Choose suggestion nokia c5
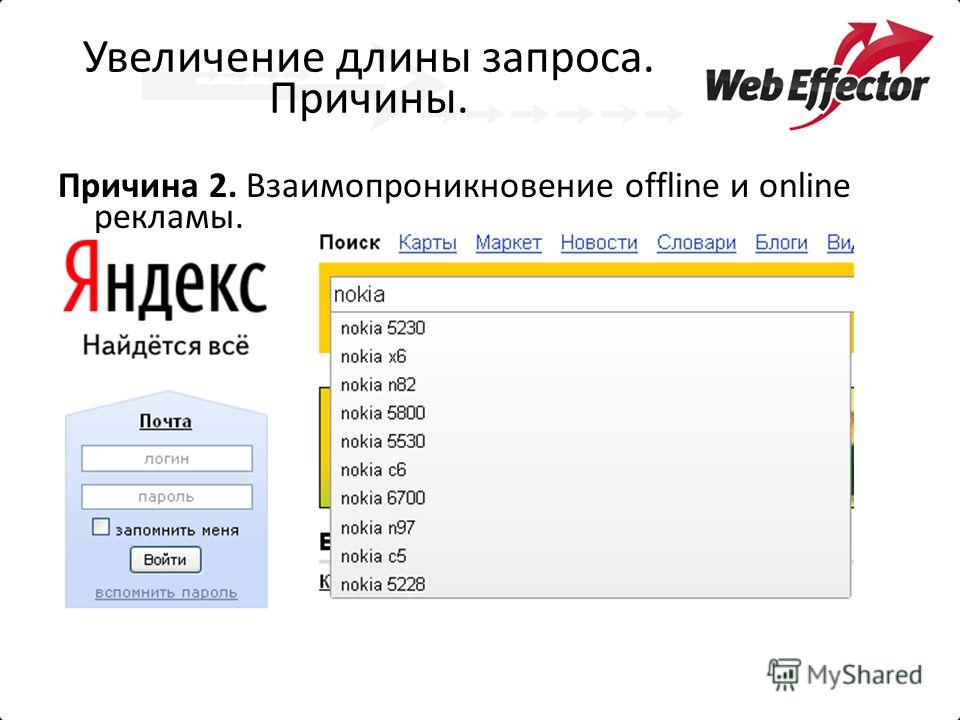This screenshot has width=960, height=720. (x=590, y=556)
